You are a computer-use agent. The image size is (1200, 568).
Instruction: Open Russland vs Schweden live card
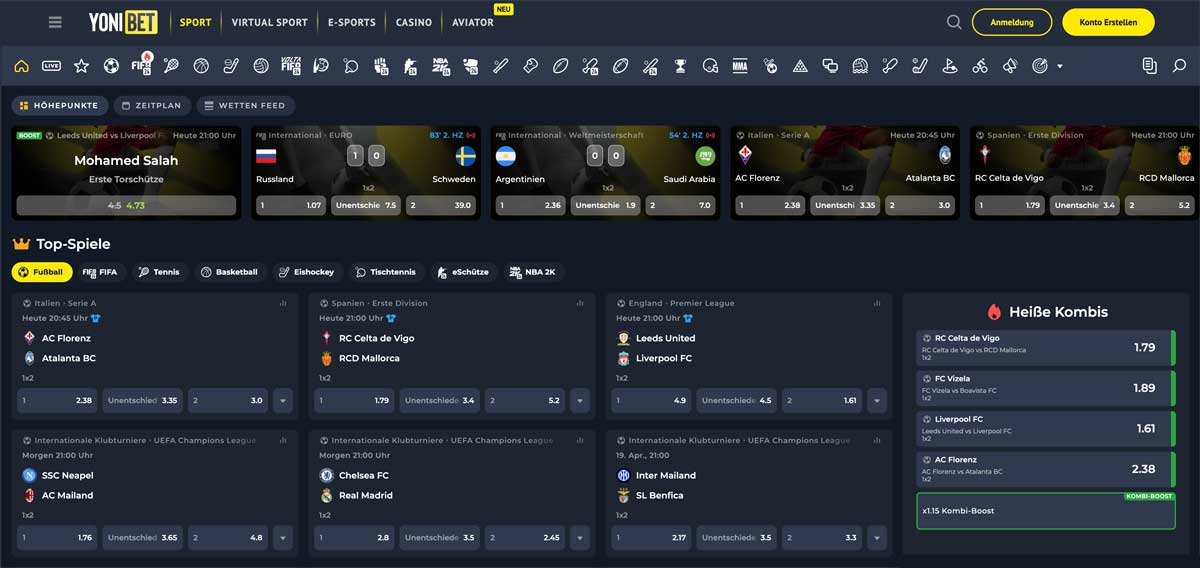(365, 172)
